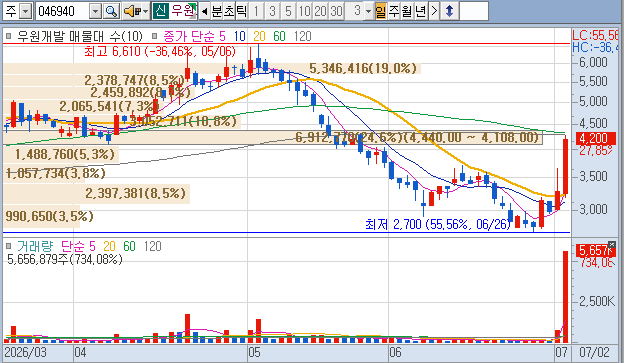Screen dimensions: 624x363
Task: Click the red 5,657K volume tag
Action: click(596, 251)
